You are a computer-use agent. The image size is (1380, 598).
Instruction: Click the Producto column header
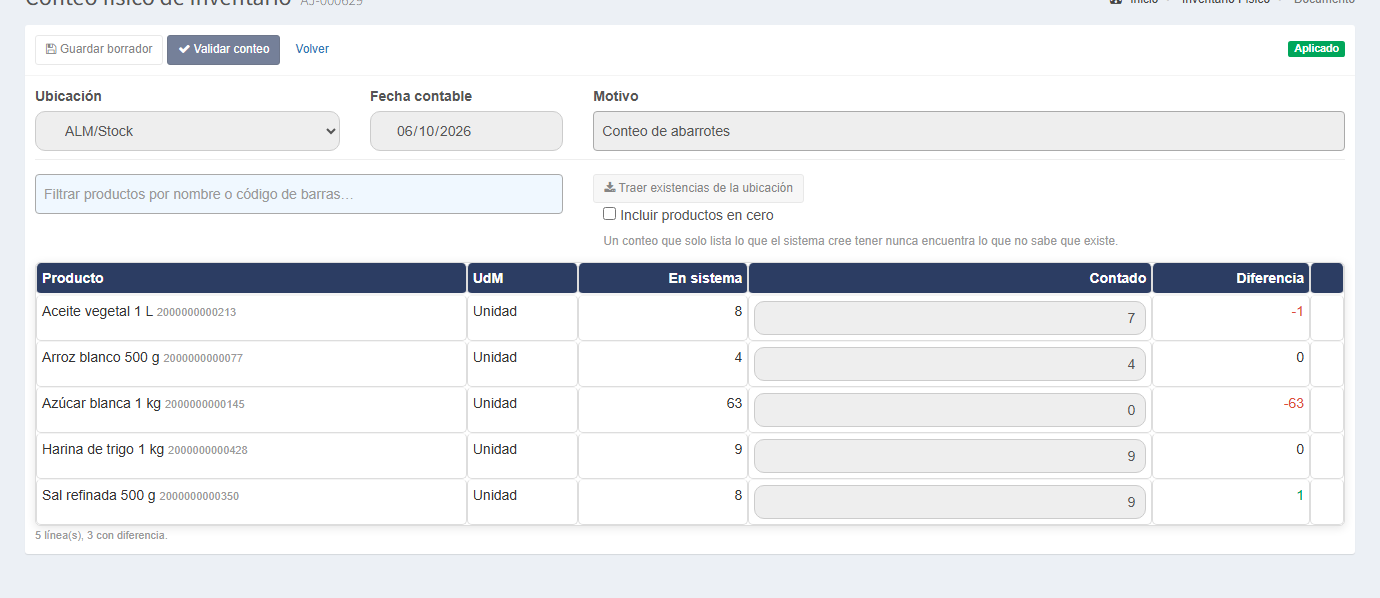(251, 278)
